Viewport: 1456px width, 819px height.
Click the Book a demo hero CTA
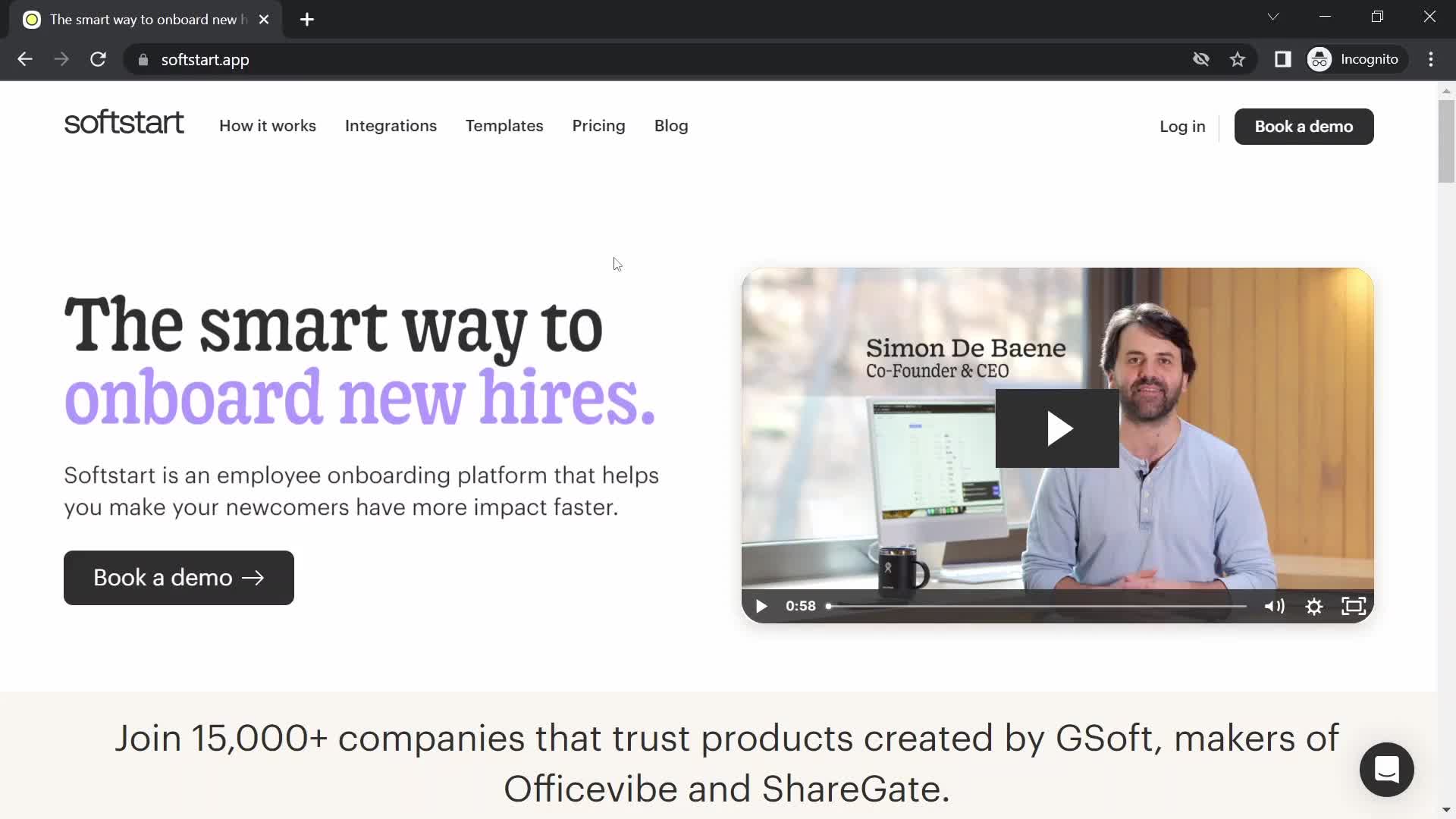(x=179, y=578)
